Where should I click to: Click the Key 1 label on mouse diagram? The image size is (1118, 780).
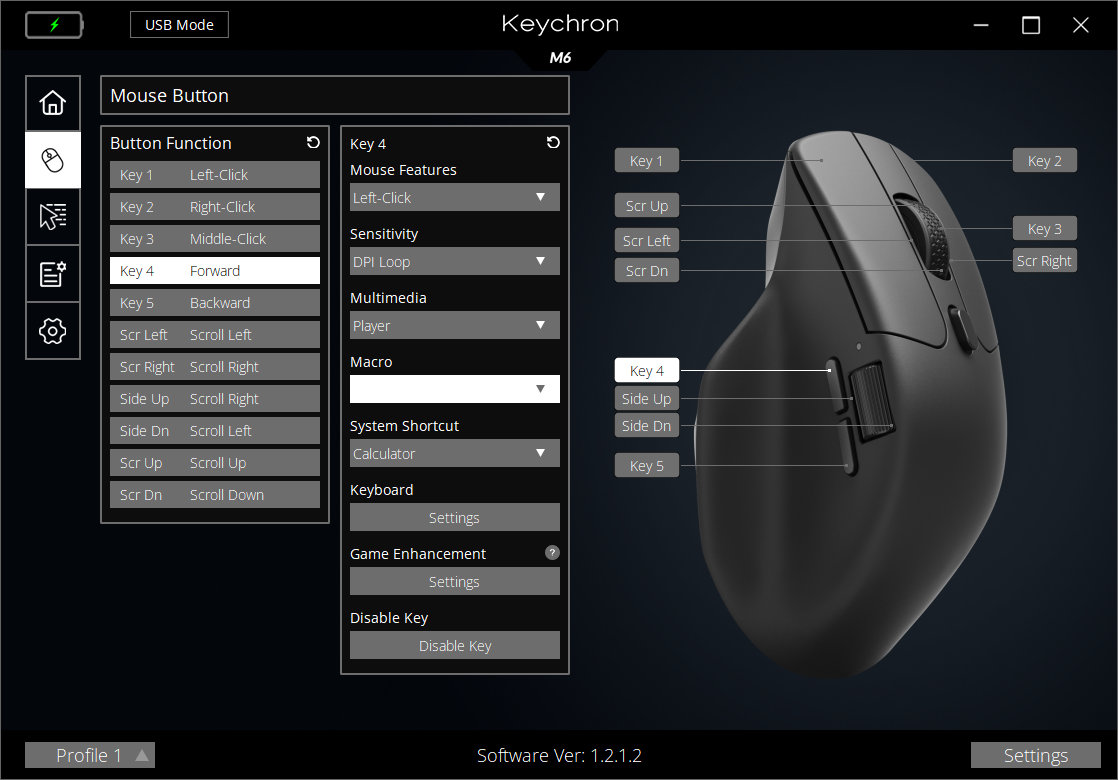[646, 161]
